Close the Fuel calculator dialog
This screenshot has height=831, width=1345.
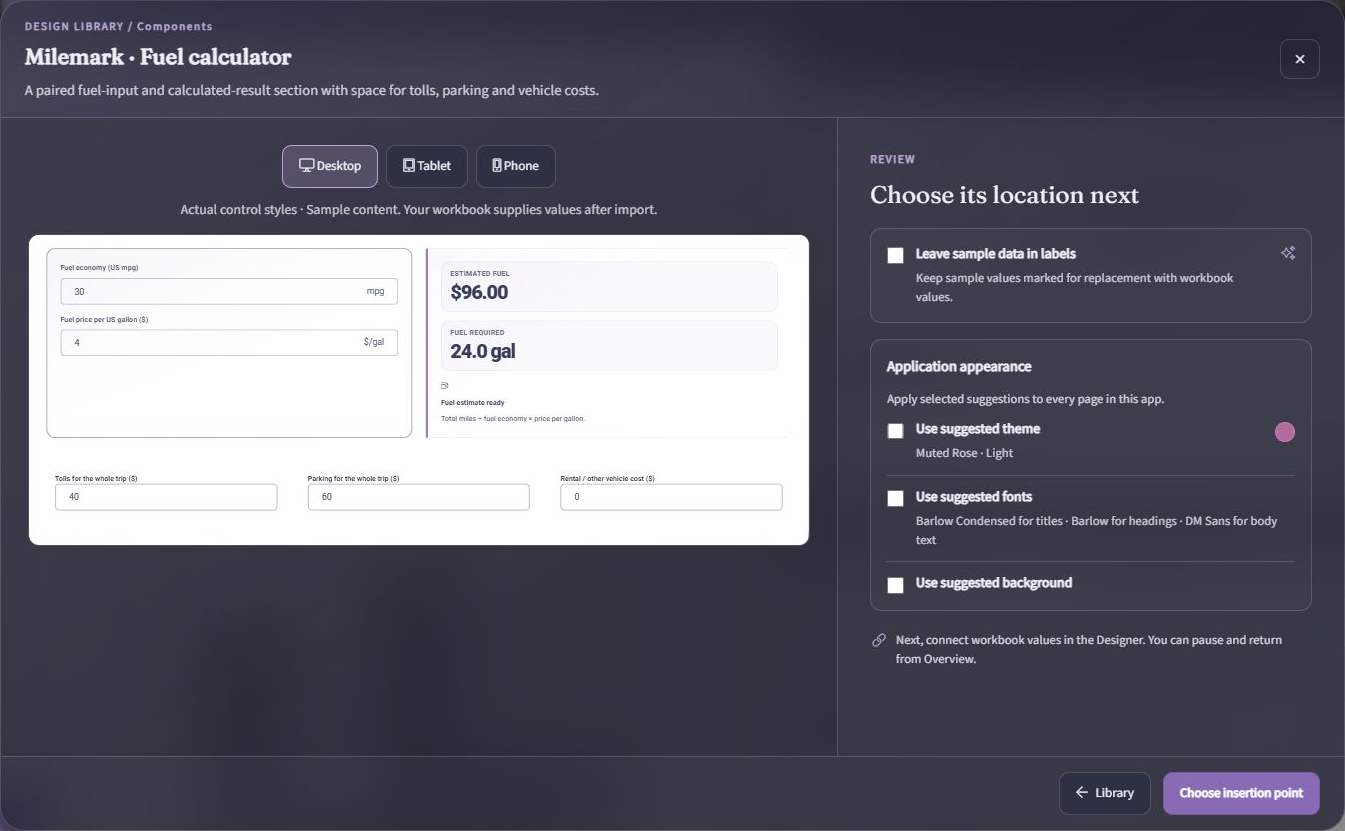click(x=1299, y=59)
